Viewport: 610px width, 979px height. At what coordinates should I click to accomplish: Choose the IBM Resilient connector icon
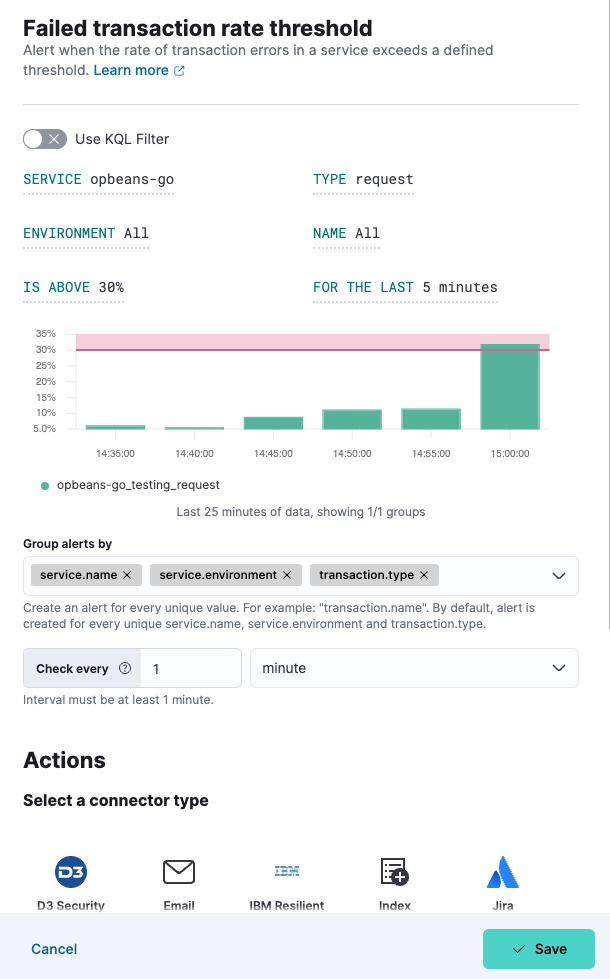pos(287,873)
